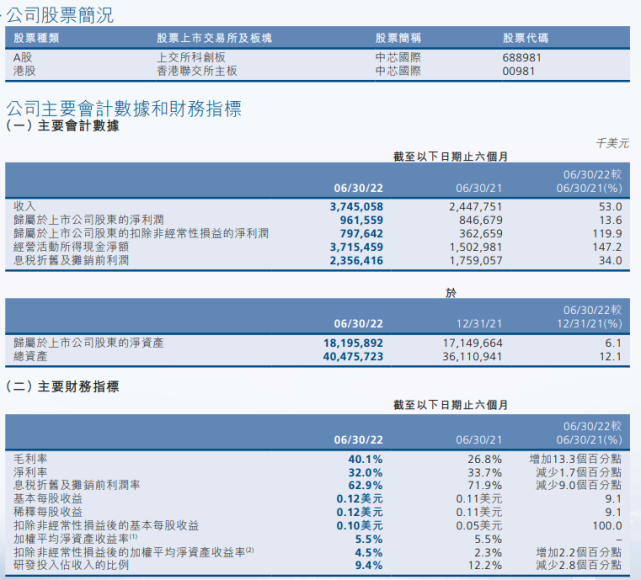Image resolution: width=641 pixels, height=580 pixels.
Task: Select the 147.2 percent change value
Action: click(606, 246)
